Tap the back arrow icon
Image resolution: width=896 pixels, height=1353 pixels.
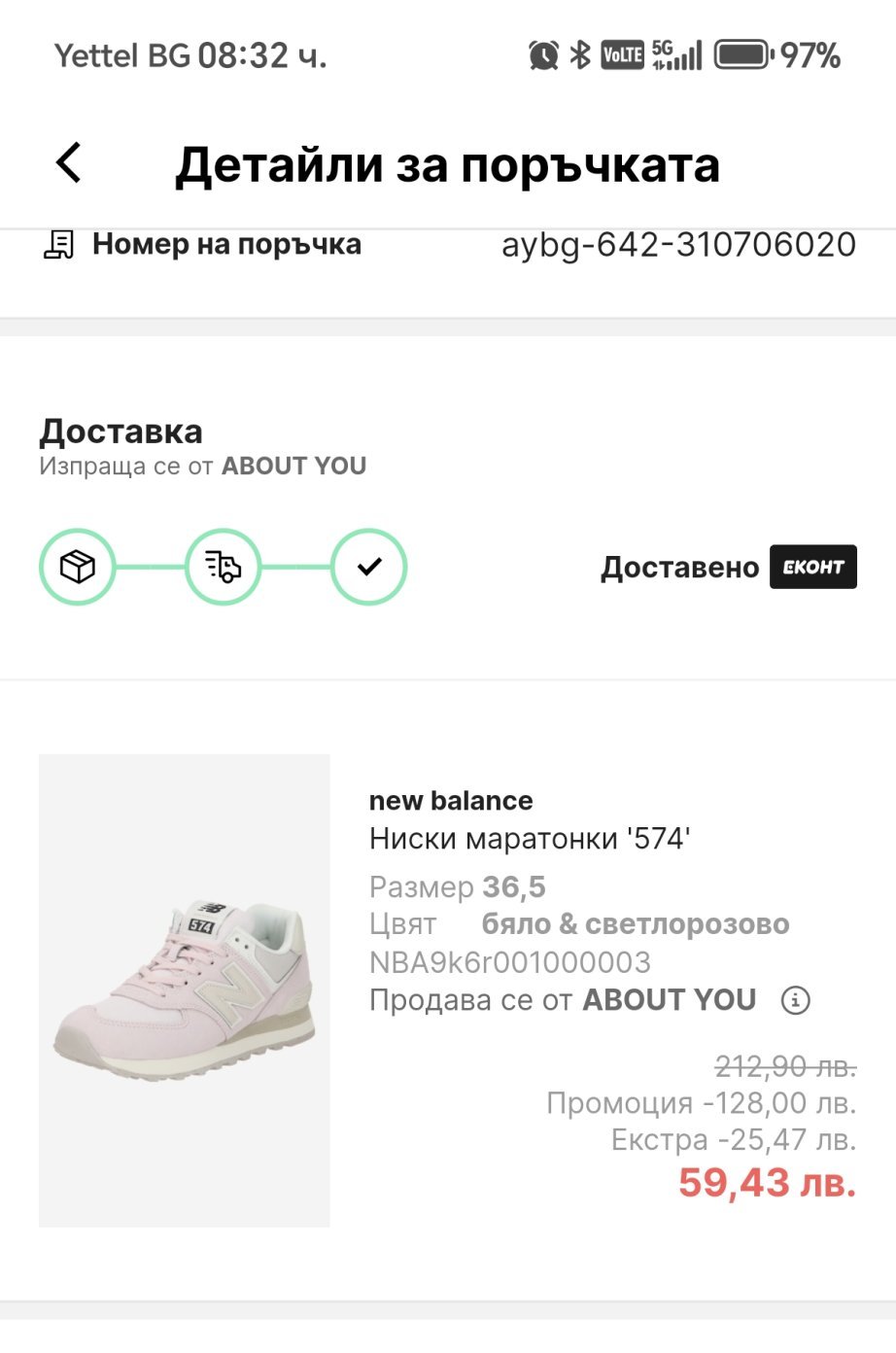coord(68,162)
